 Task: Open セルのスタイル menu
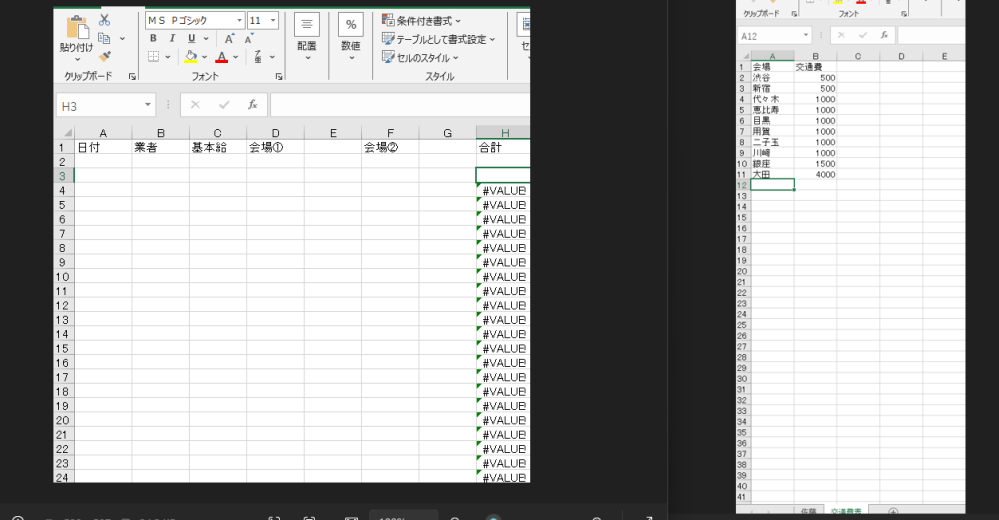coord(420,57)
